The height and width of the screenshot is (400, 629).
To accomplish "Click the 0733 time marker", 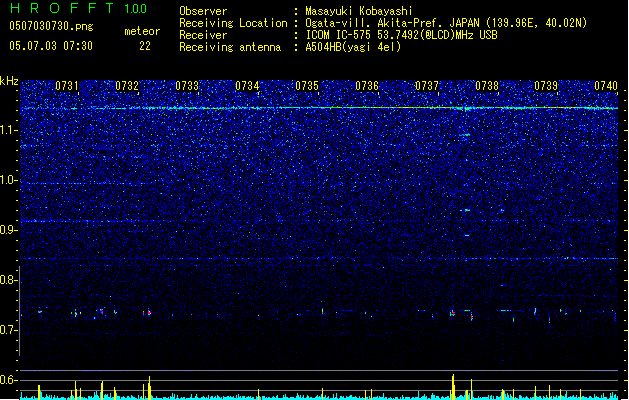I will pyautogui.click(x=187, y=86).
